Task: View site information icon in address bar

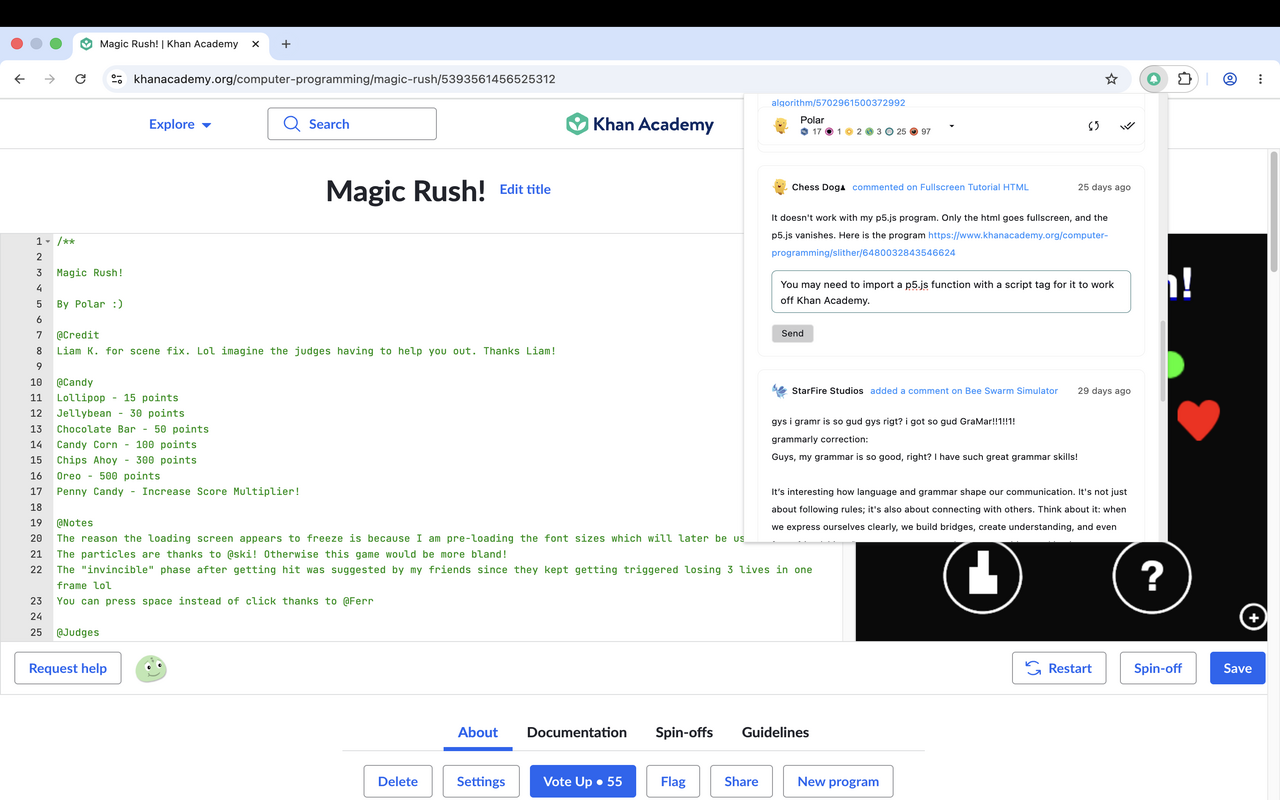Action: 116,79
